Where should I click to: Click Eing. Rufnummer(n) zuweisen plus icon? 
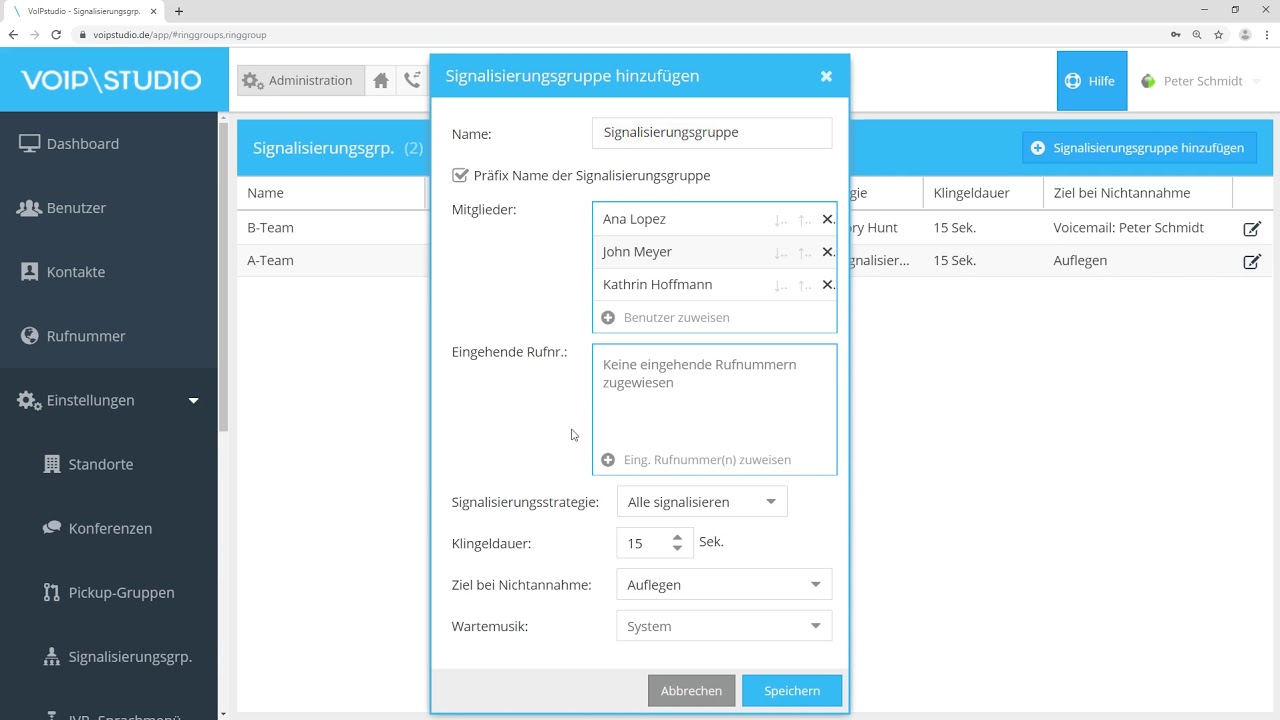[x=608, y=460]
